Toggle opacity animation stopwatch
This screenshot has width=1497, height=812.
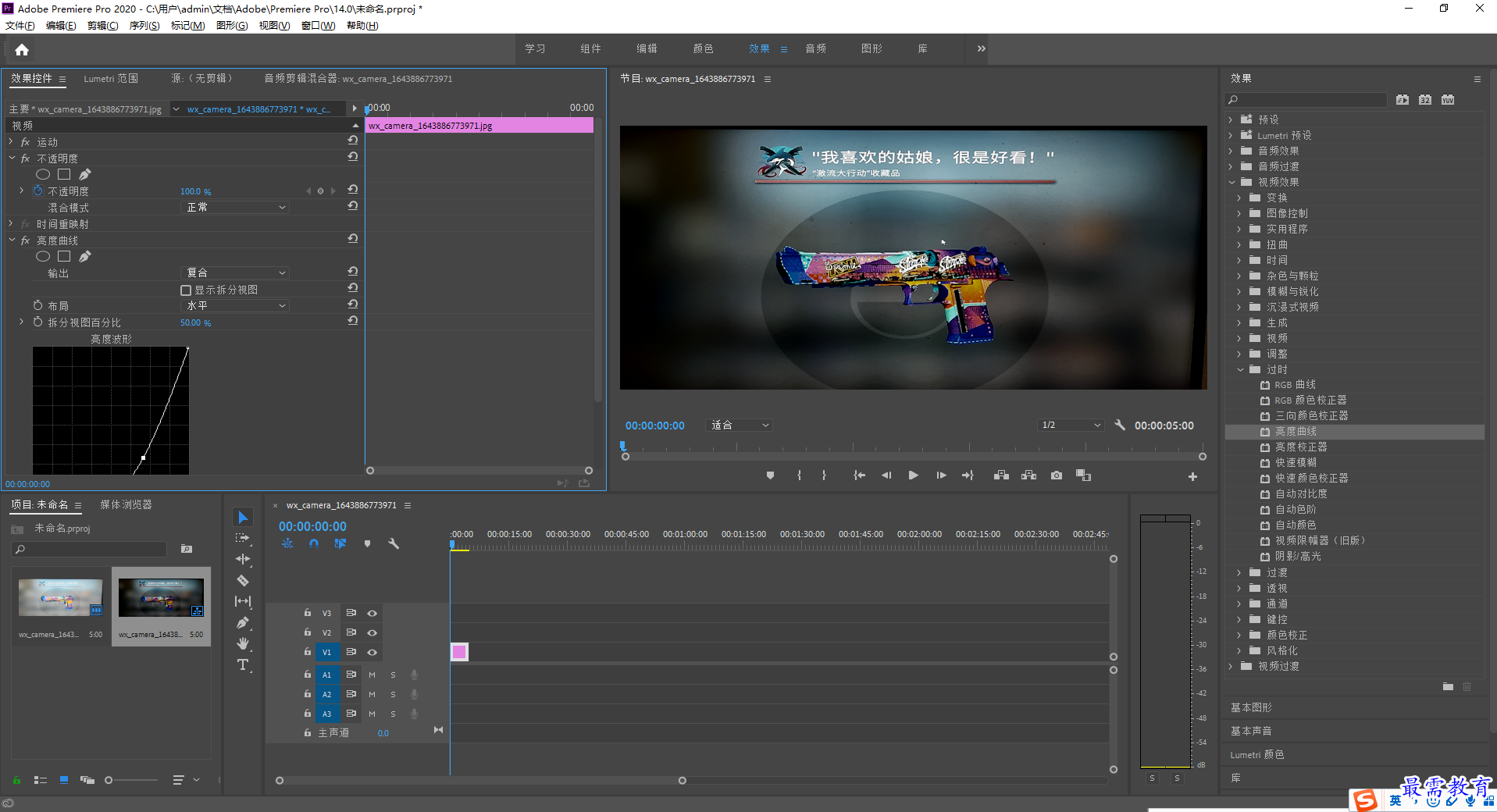[37, 191]
